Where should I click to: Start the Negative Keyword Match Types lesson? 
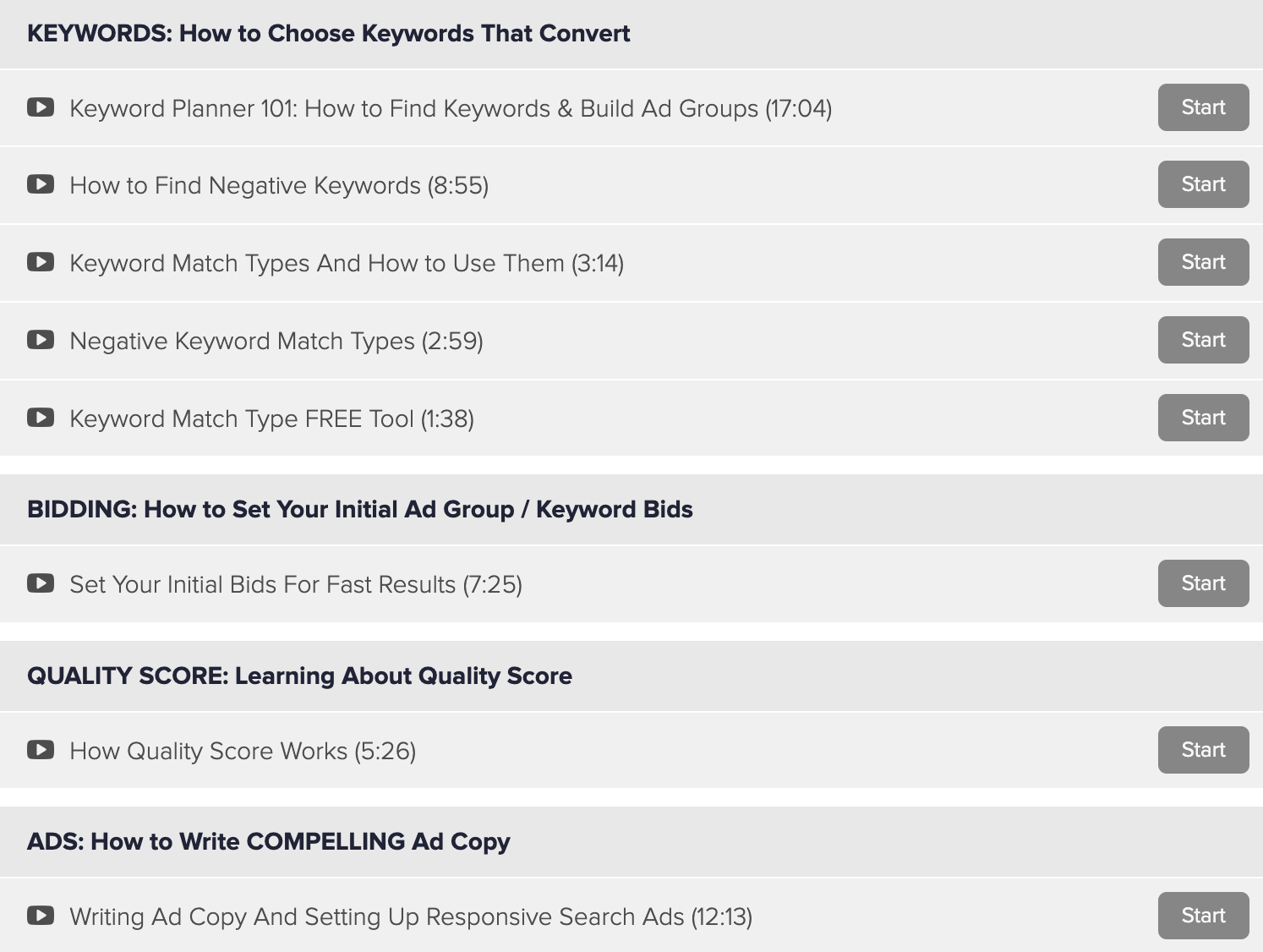coord(1203,340)
